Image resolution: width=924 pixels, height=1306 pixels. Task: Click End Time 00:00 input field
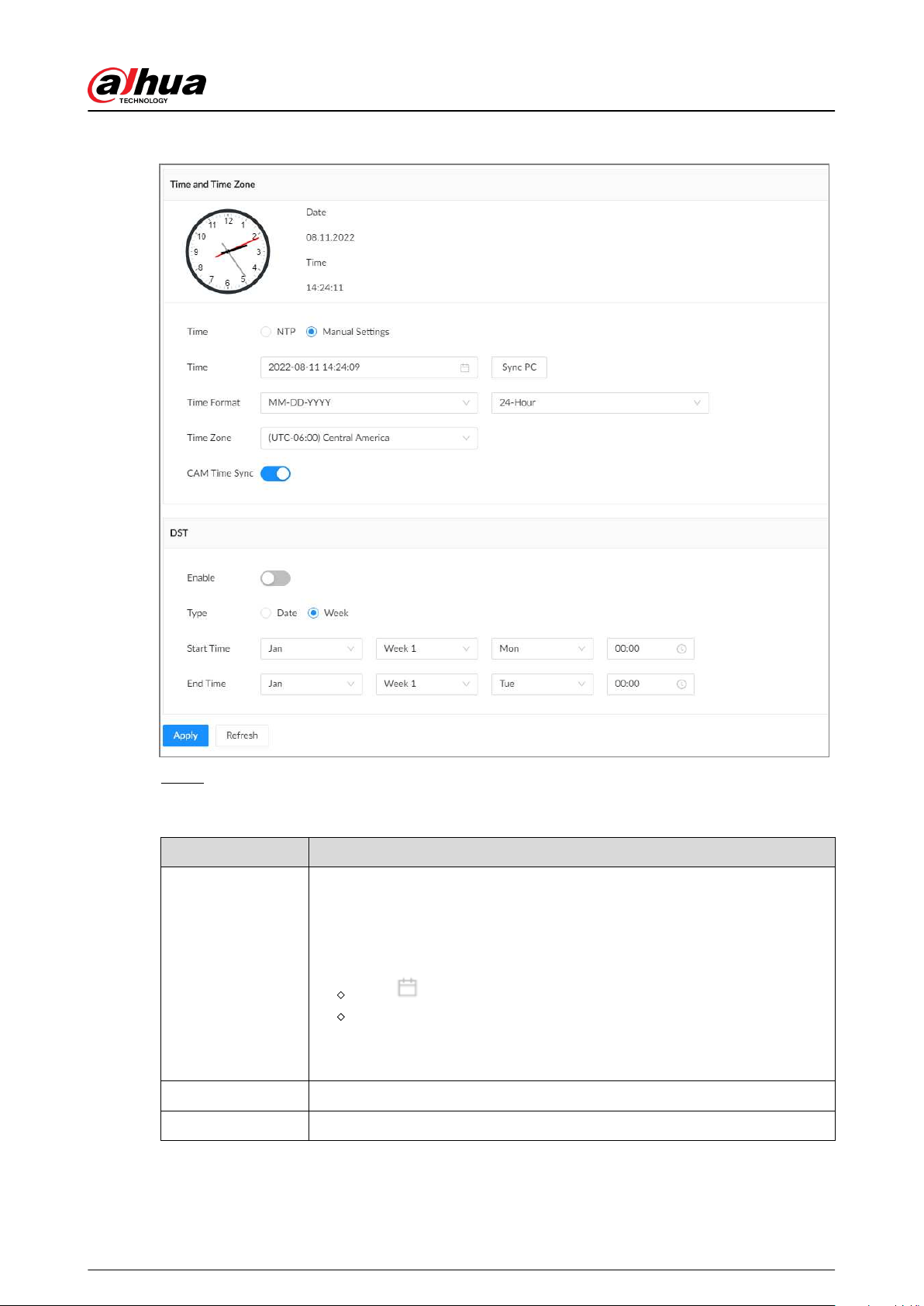click(x=650, y=684)
